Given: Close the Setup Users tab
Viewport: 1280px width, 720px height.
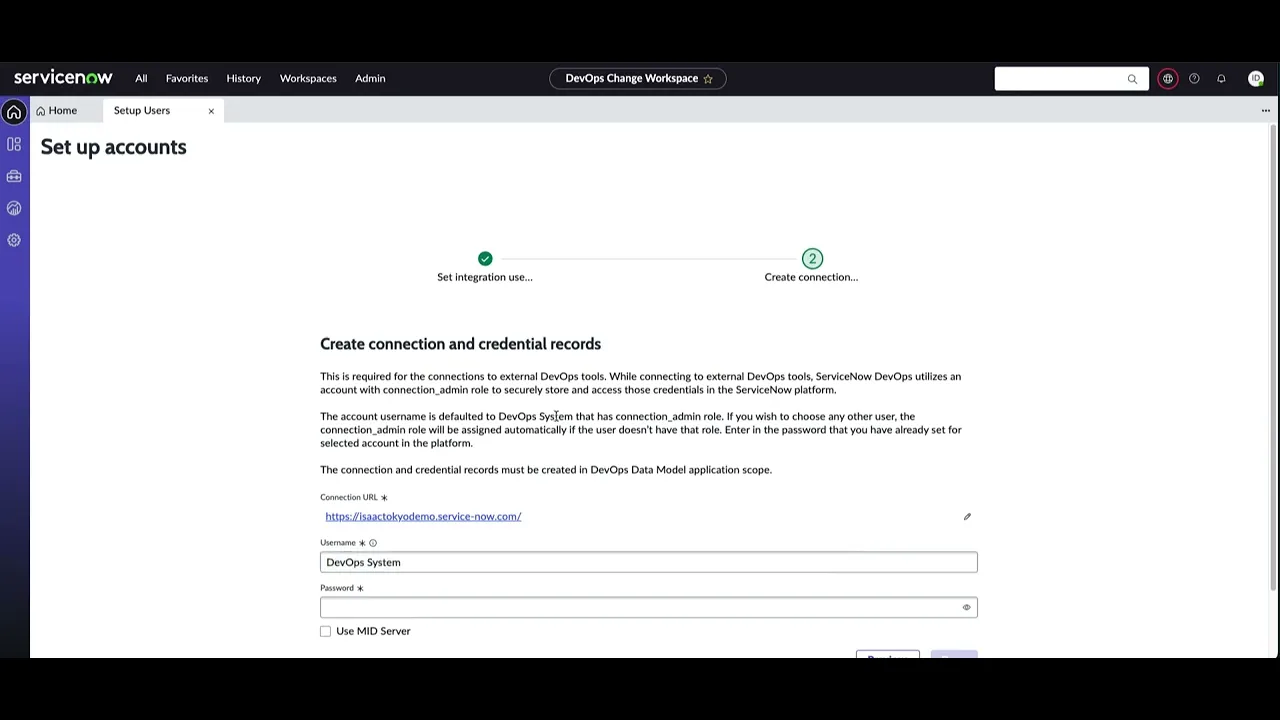Looking at the screenshot, I should [x=211, y=110].
